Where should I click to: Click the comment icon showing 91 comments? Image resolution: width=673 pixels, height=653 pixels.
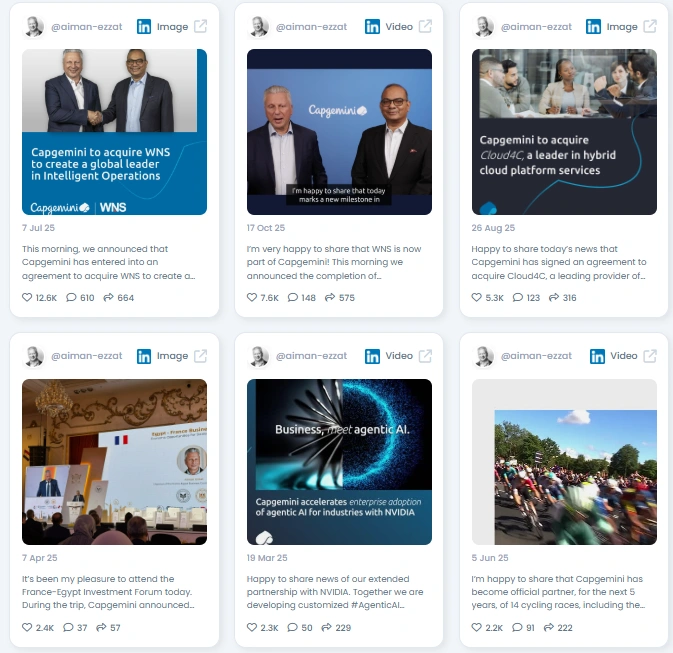point(517,627)
